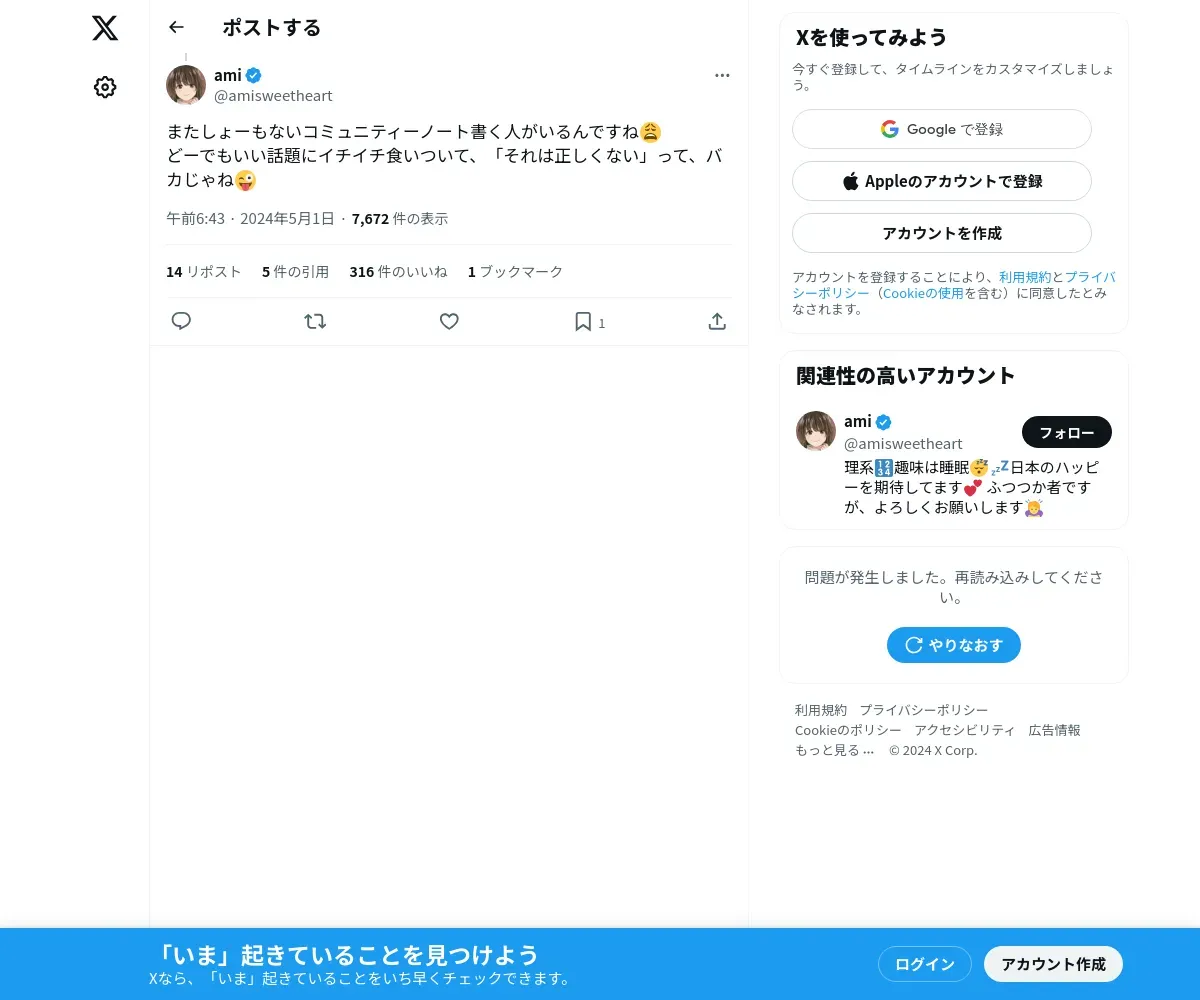
Task: Register with the Apple account button
Action: click(941, 181)
